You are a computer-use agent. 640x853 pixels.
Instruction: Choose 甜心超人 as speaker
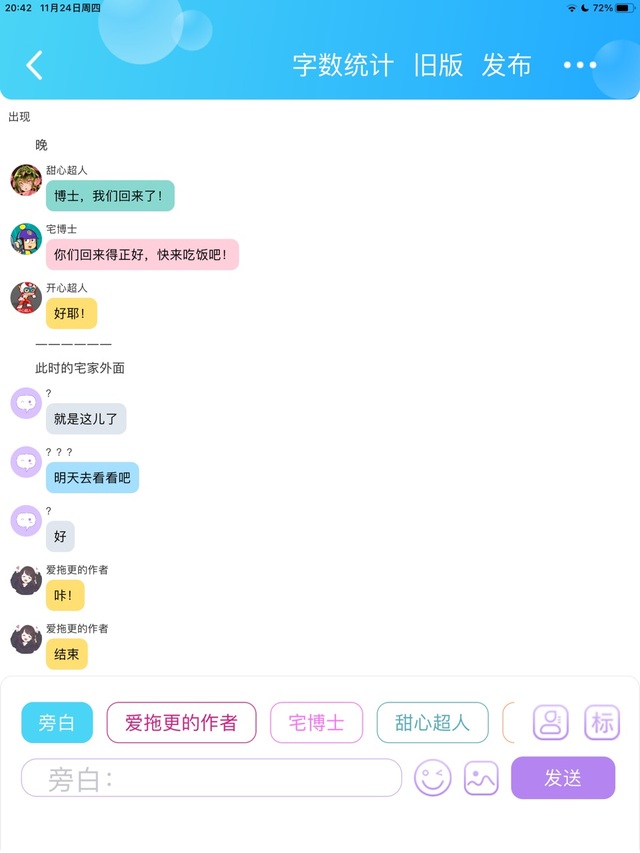point(432,722)
